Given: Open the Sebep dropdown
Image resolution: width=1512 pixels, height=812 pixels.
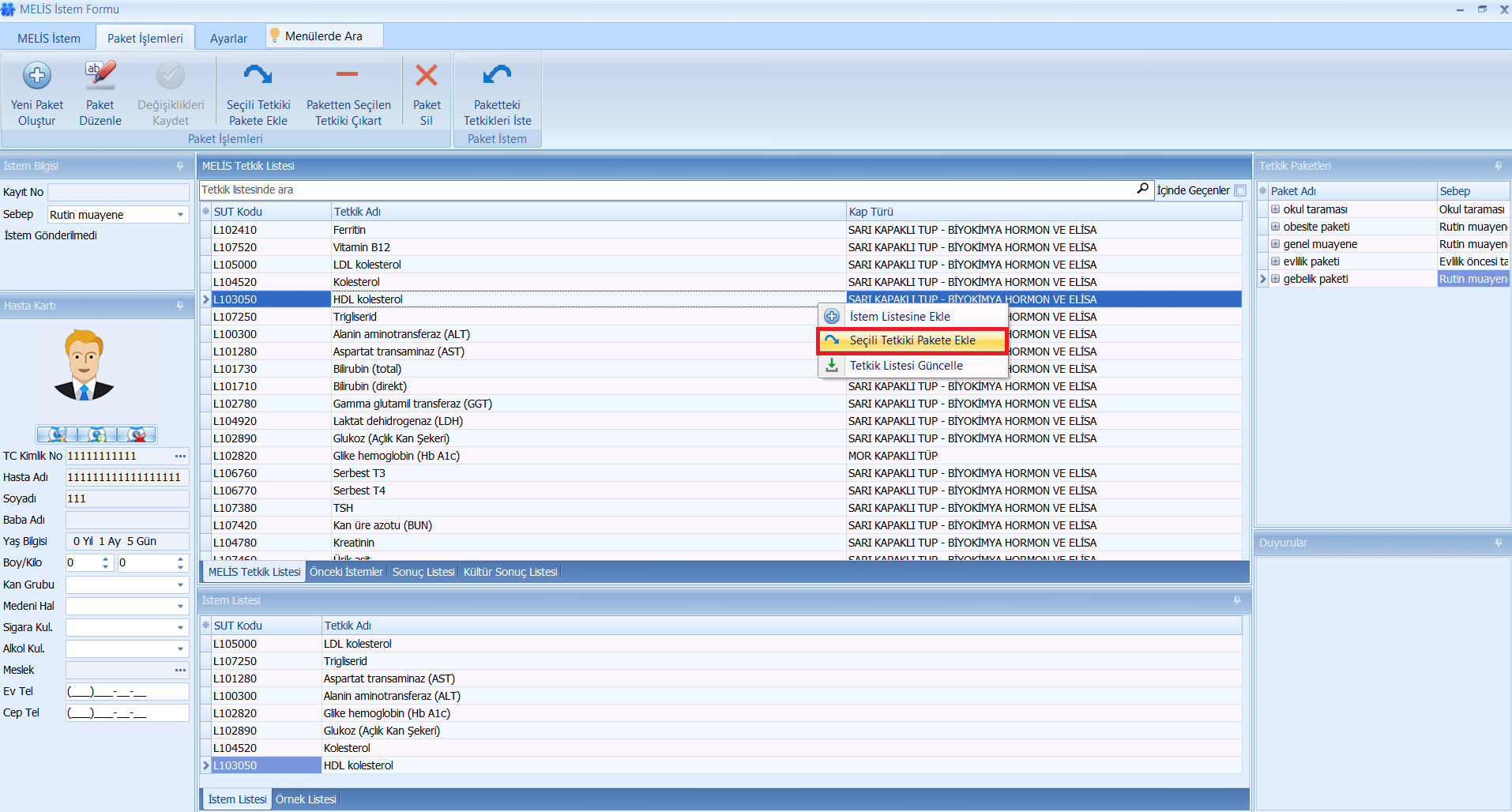Looking at the screenshot, I should [x=180, y=215].
